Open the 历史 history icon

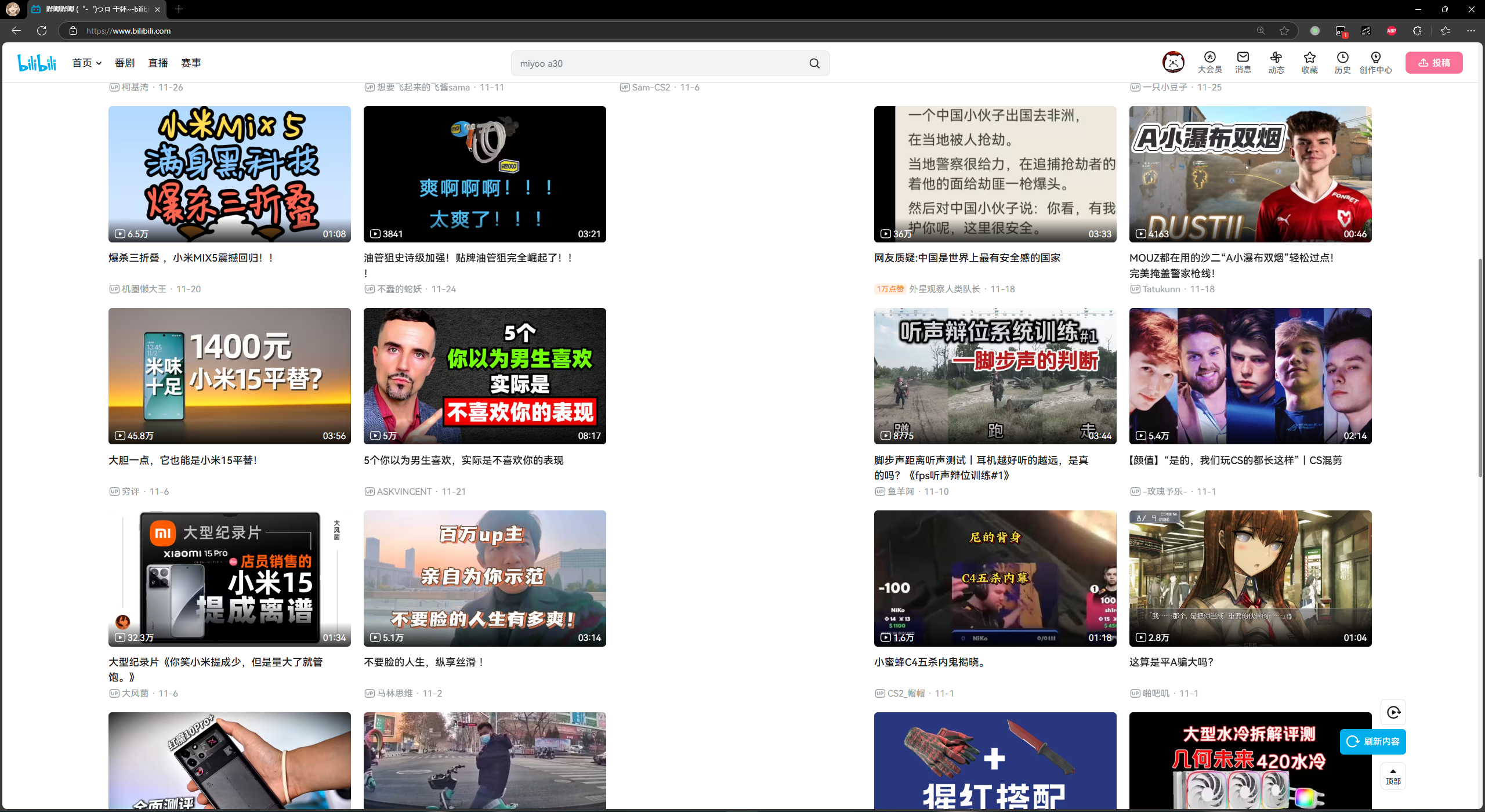pos(1342,63)
